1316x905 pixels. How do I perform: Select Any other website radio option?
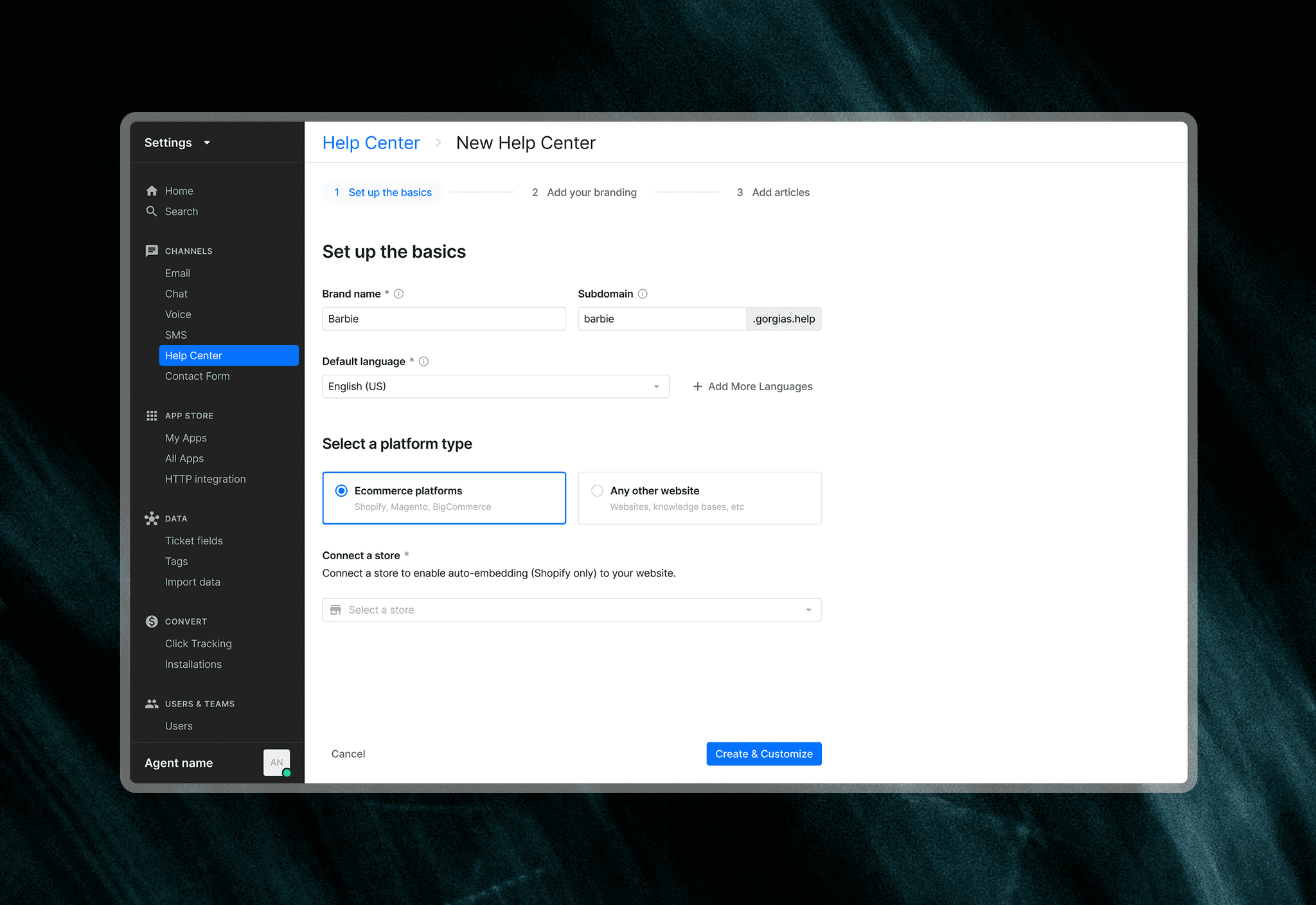tap(597, 491)
